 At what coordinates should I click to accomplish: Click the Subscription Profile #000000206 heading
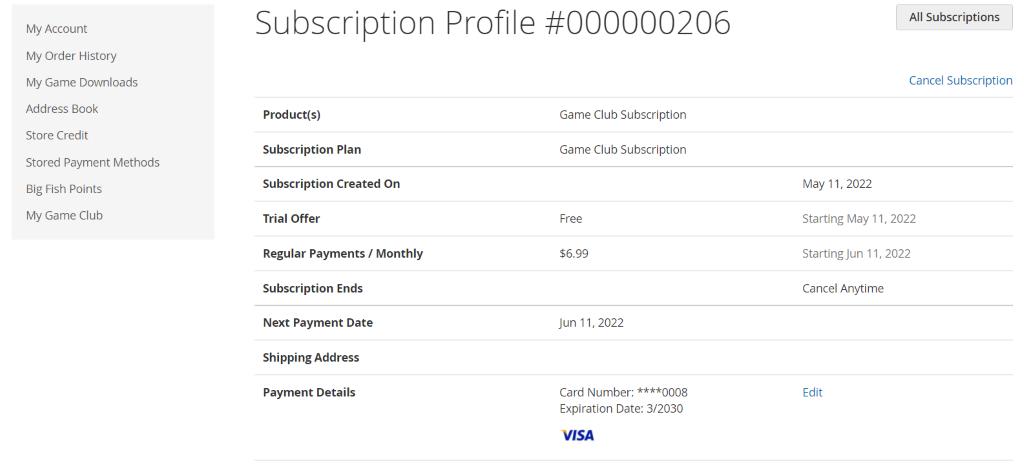pyautogui.click(x=492, y=23)
